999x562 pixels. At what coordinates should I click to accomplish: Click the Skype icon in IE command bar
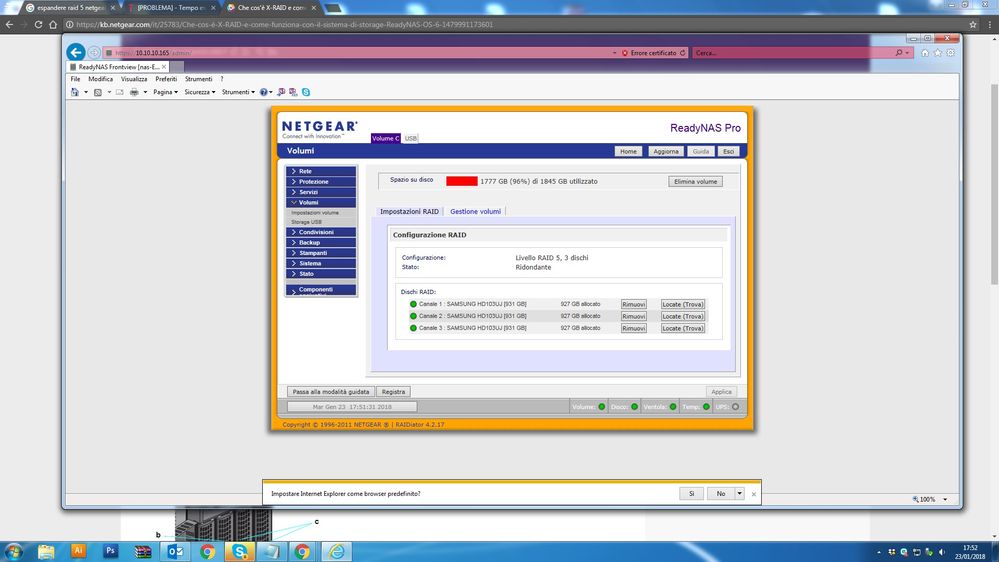coord(306,92)
